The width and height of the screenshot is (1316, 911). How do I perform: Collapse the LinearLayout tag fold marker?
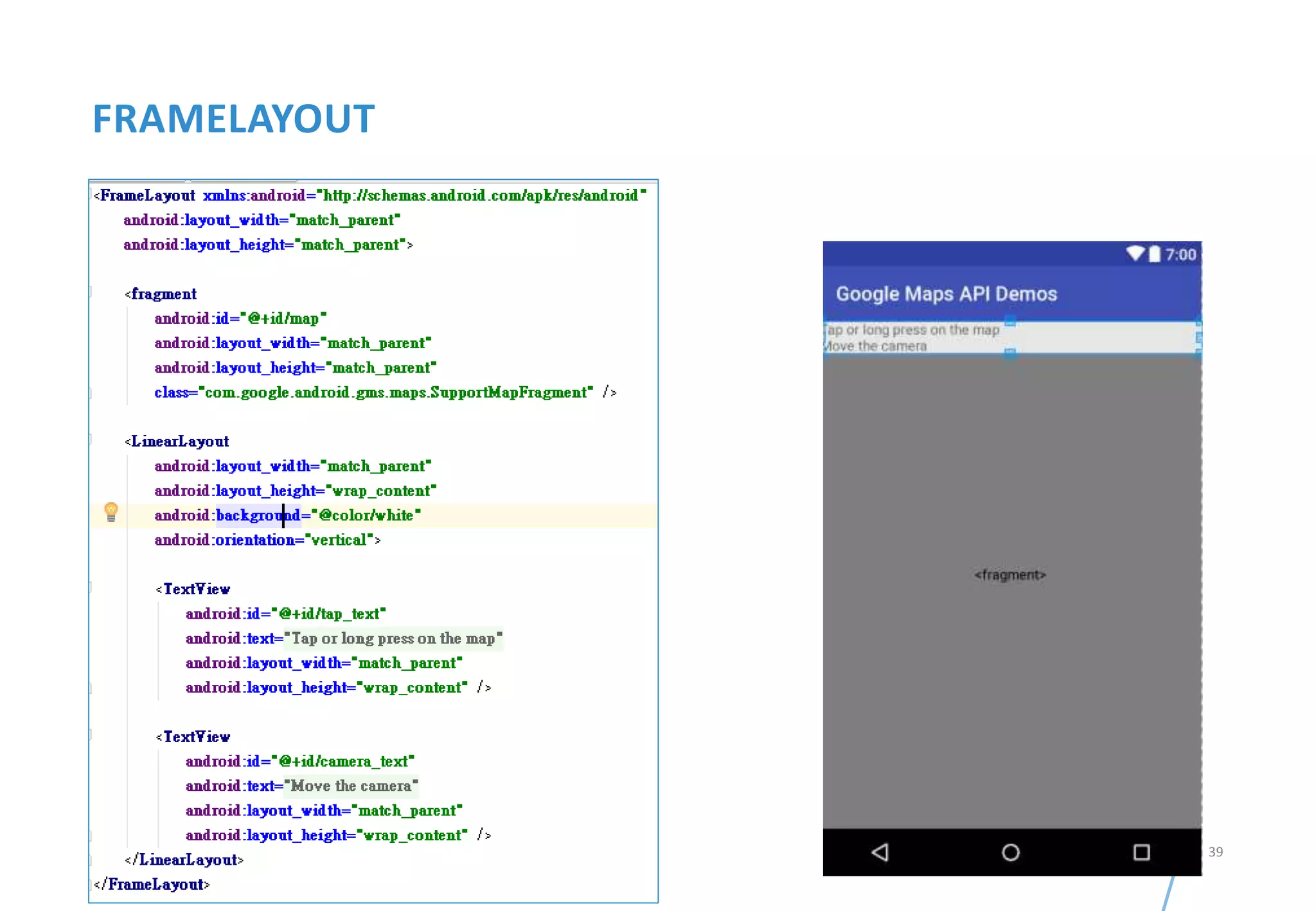(x=91, y=440)
